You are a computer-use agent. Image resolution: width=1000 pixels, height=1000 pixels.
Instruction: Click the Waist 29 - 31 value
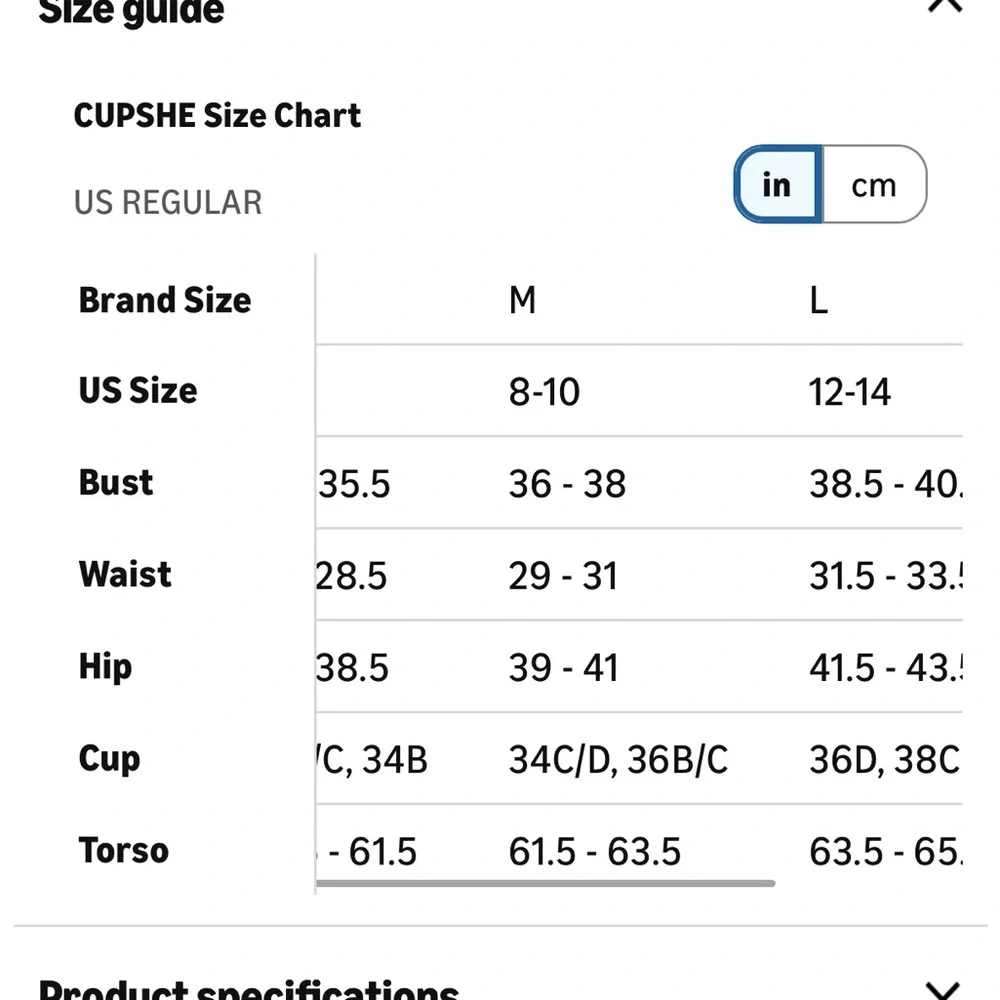[562, 576]
